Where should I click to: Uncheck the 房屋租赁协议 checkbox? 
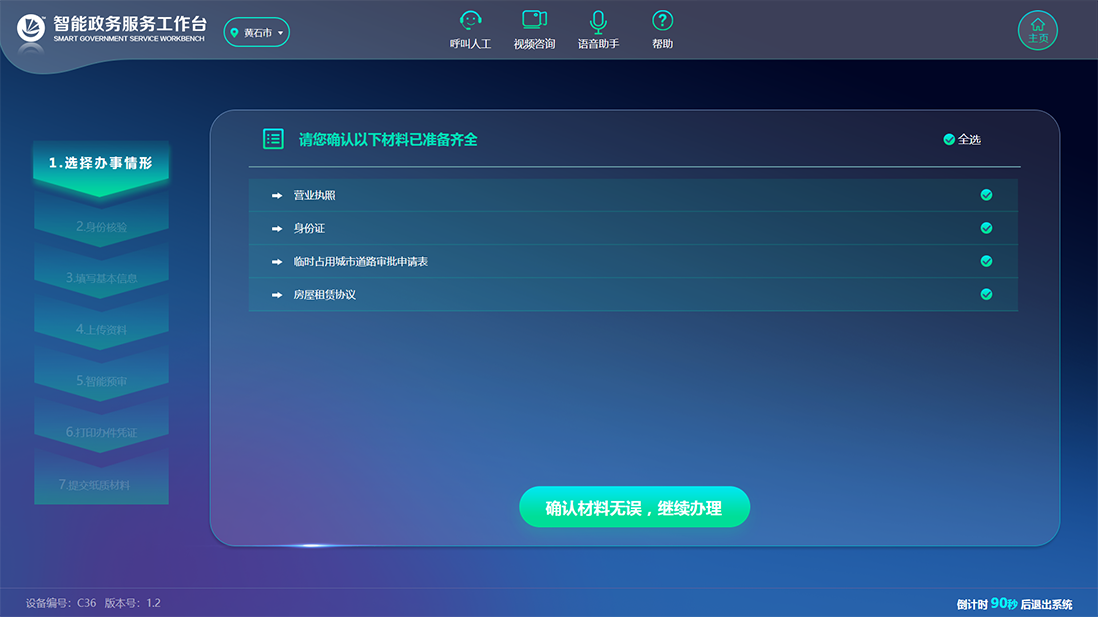986,294
